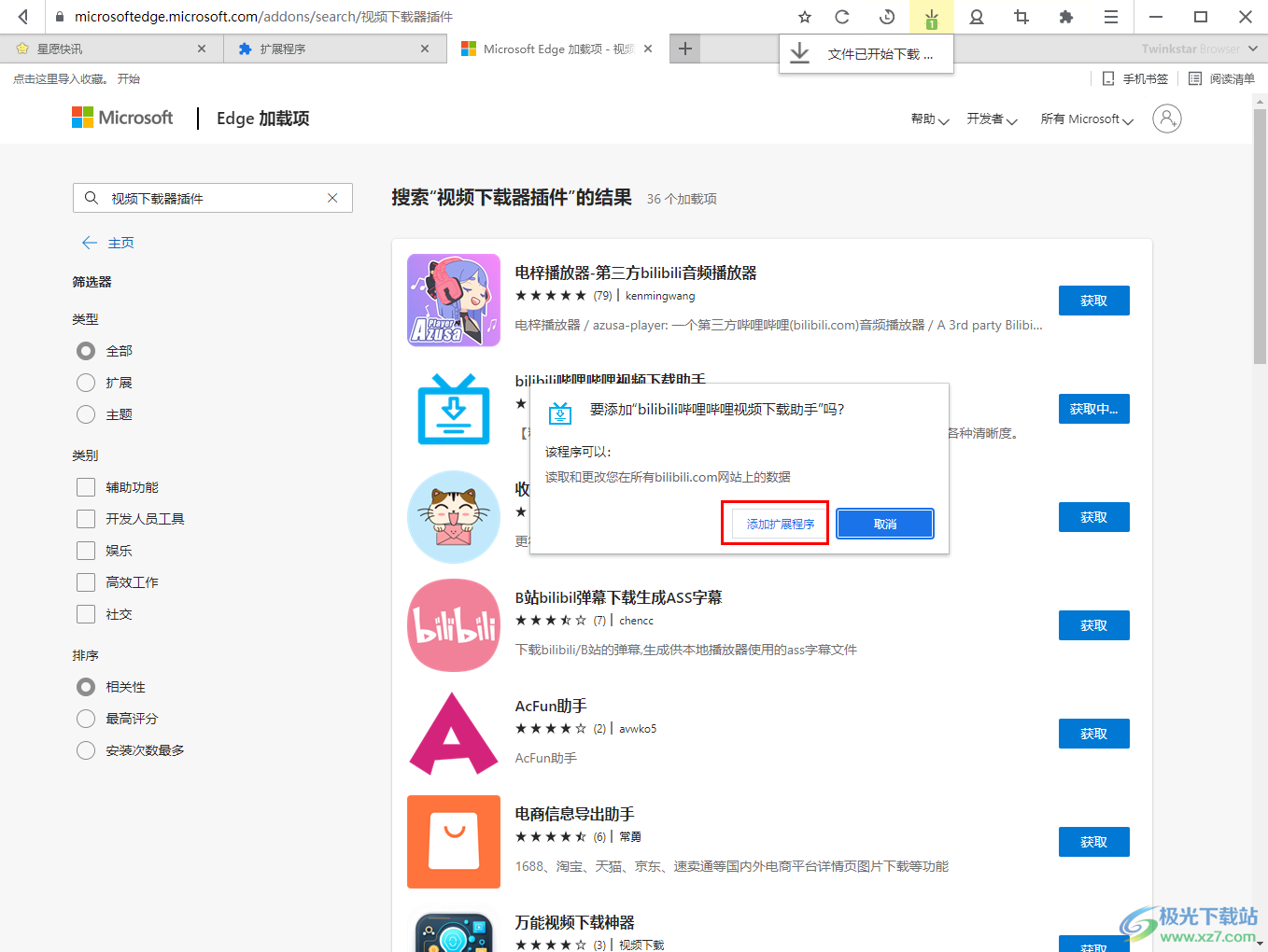Viewport: 1268px width, 952px height.
Task: Click the browser back arrow icon
Action: tap(23, 17)
